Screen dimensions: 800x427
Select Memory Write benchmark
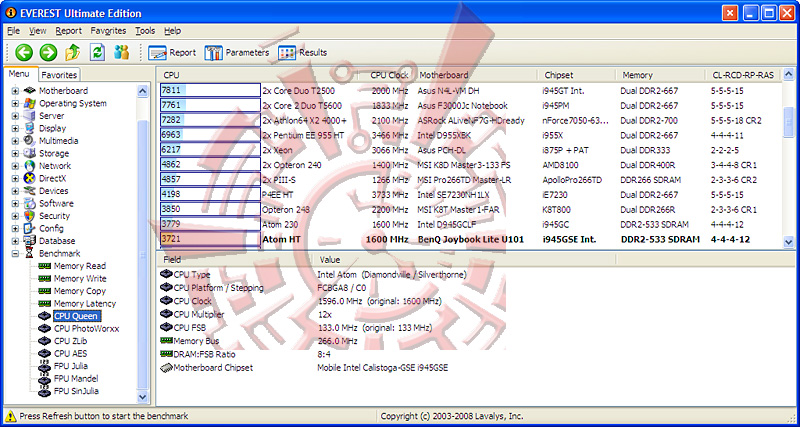(80, 279)
